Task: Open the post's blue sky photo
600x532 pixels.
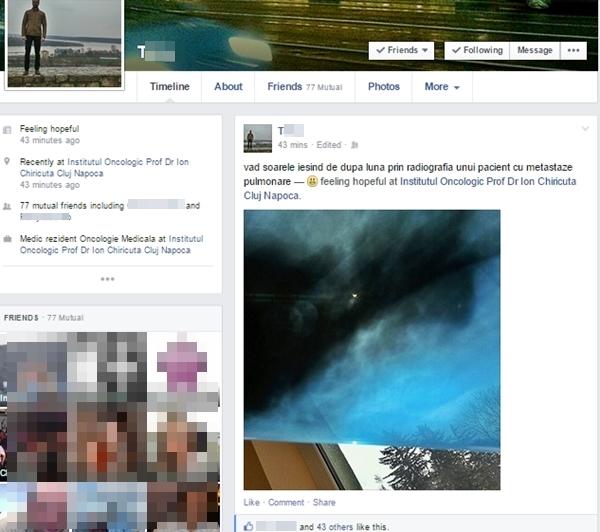Action: tap(372, 349)
